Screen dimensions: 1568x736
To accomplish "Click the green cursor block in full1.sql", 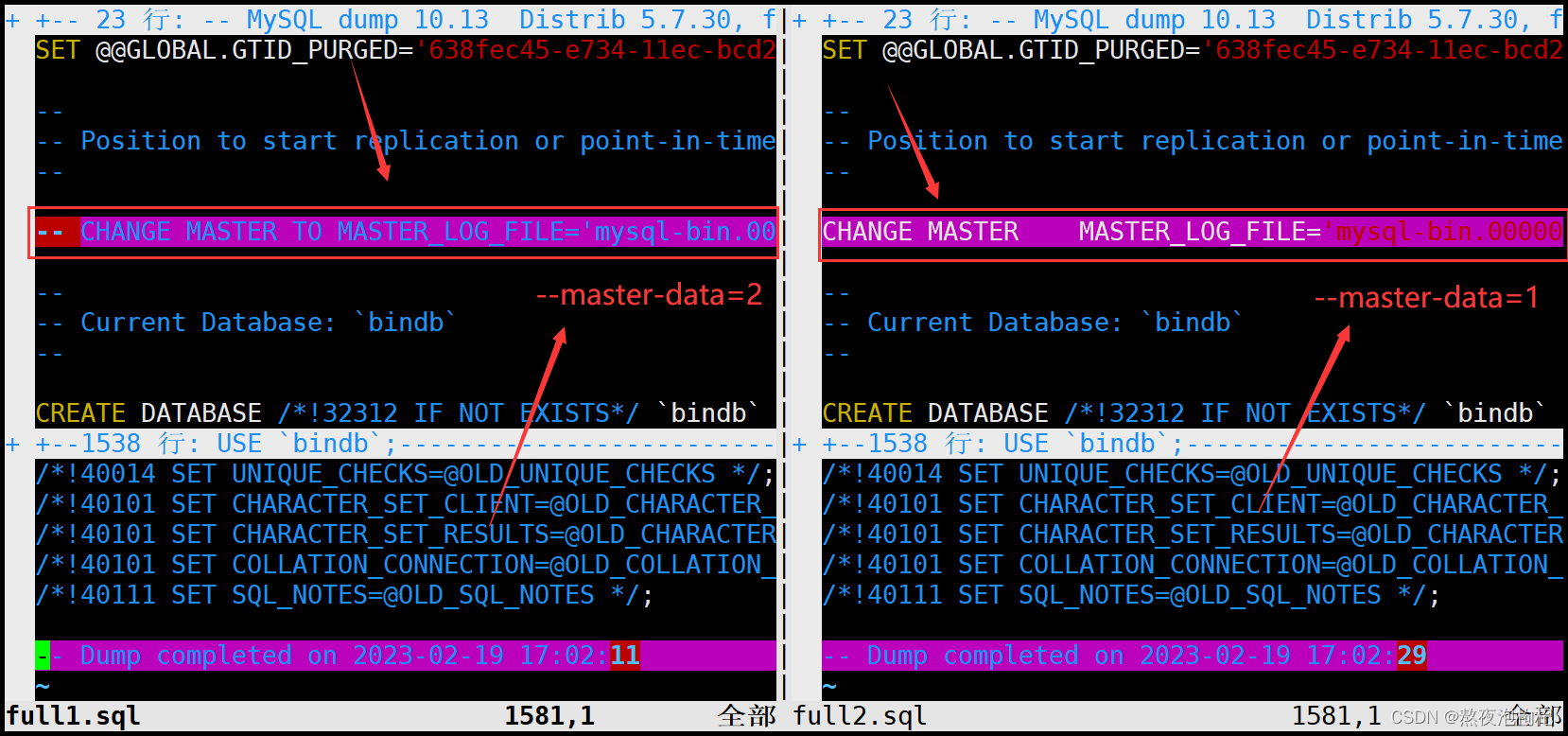I will [43, 656].
